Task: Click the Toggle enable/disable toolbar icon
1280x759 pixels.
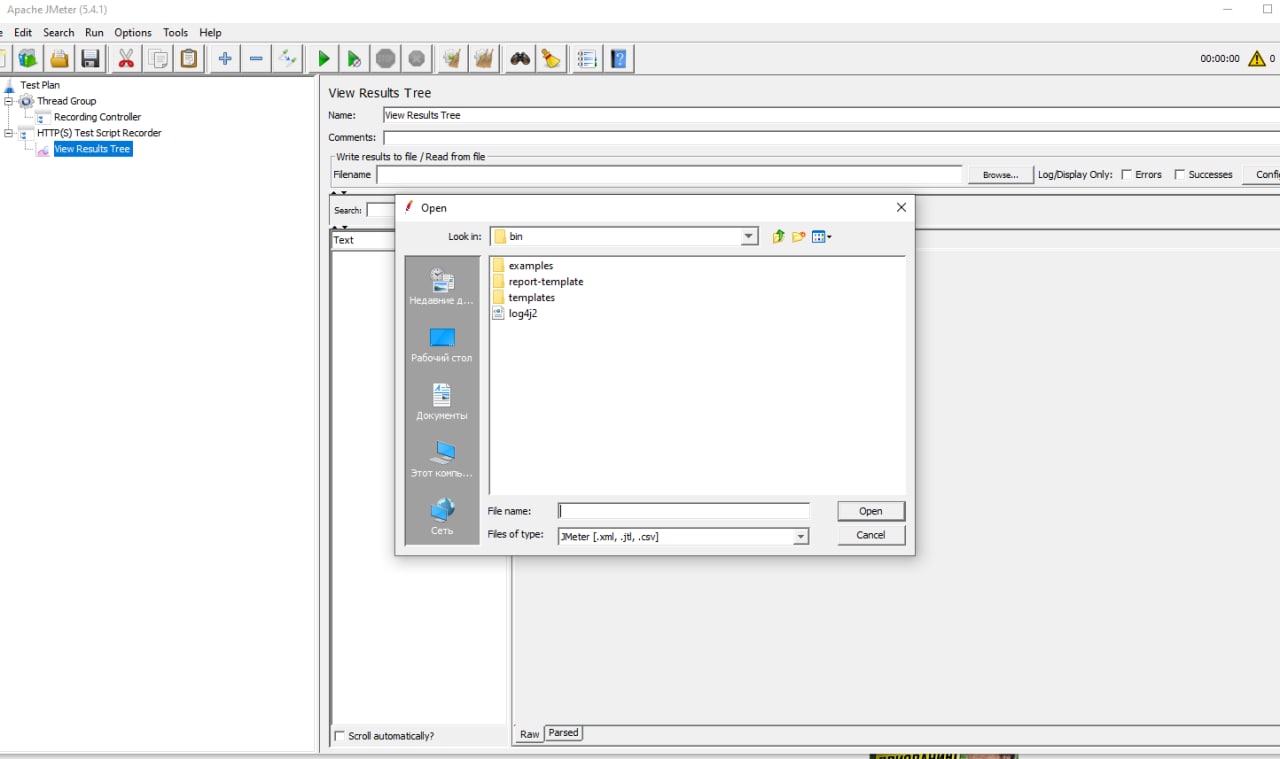Action: 287,59
